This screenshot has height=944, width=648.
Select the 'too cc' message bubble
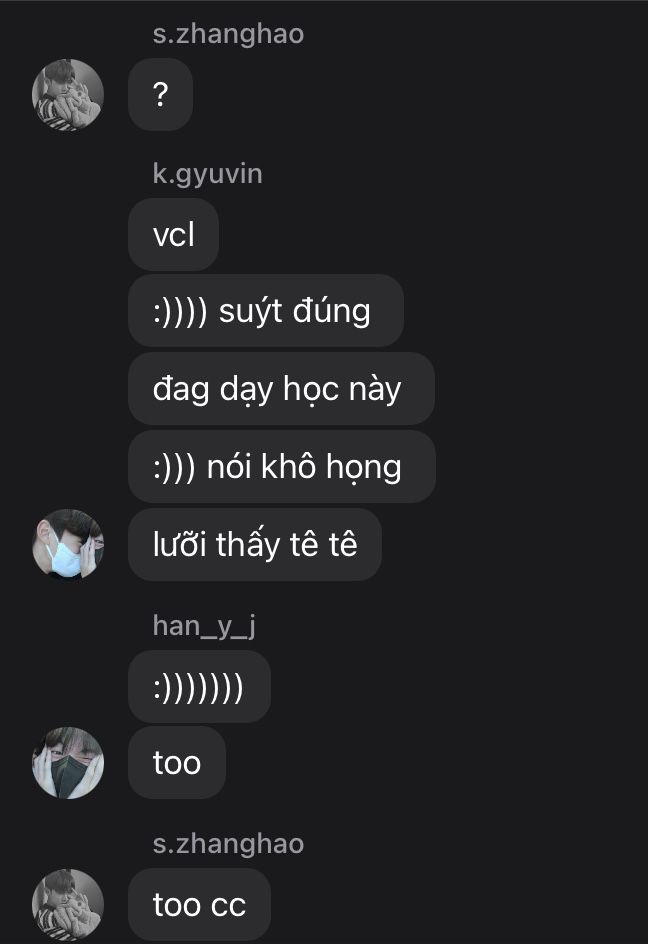[199, 904]
